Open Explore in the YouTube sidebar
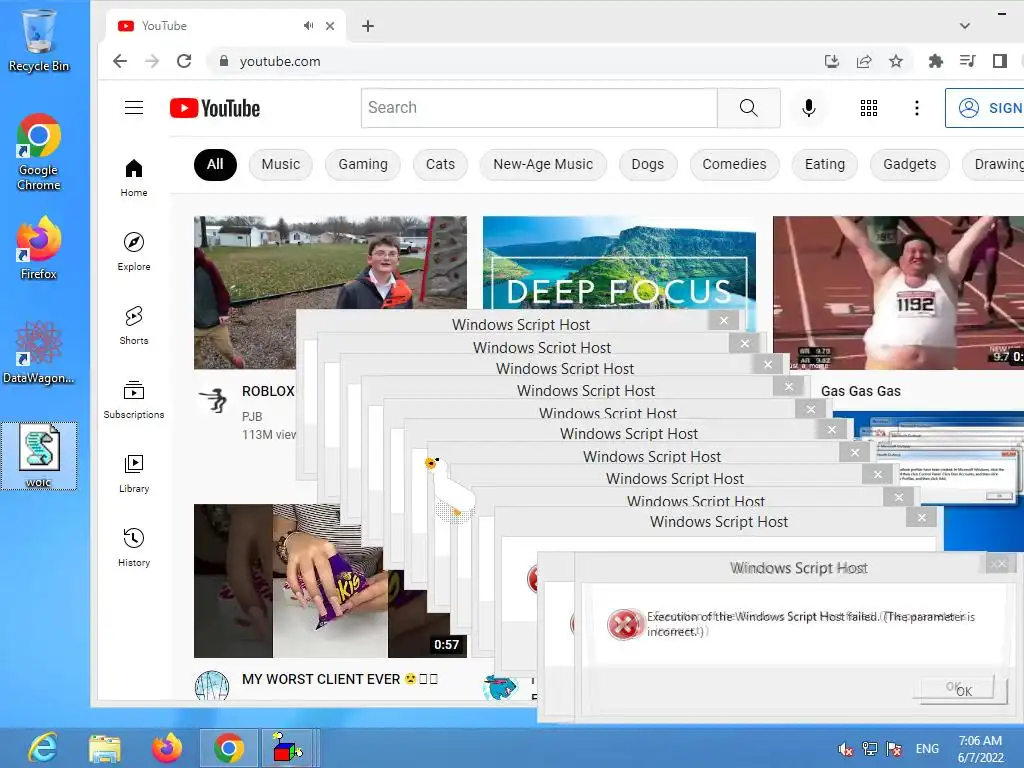This screenshot has width=1024, height=768. pyautogui.click(x=134, y=251)
